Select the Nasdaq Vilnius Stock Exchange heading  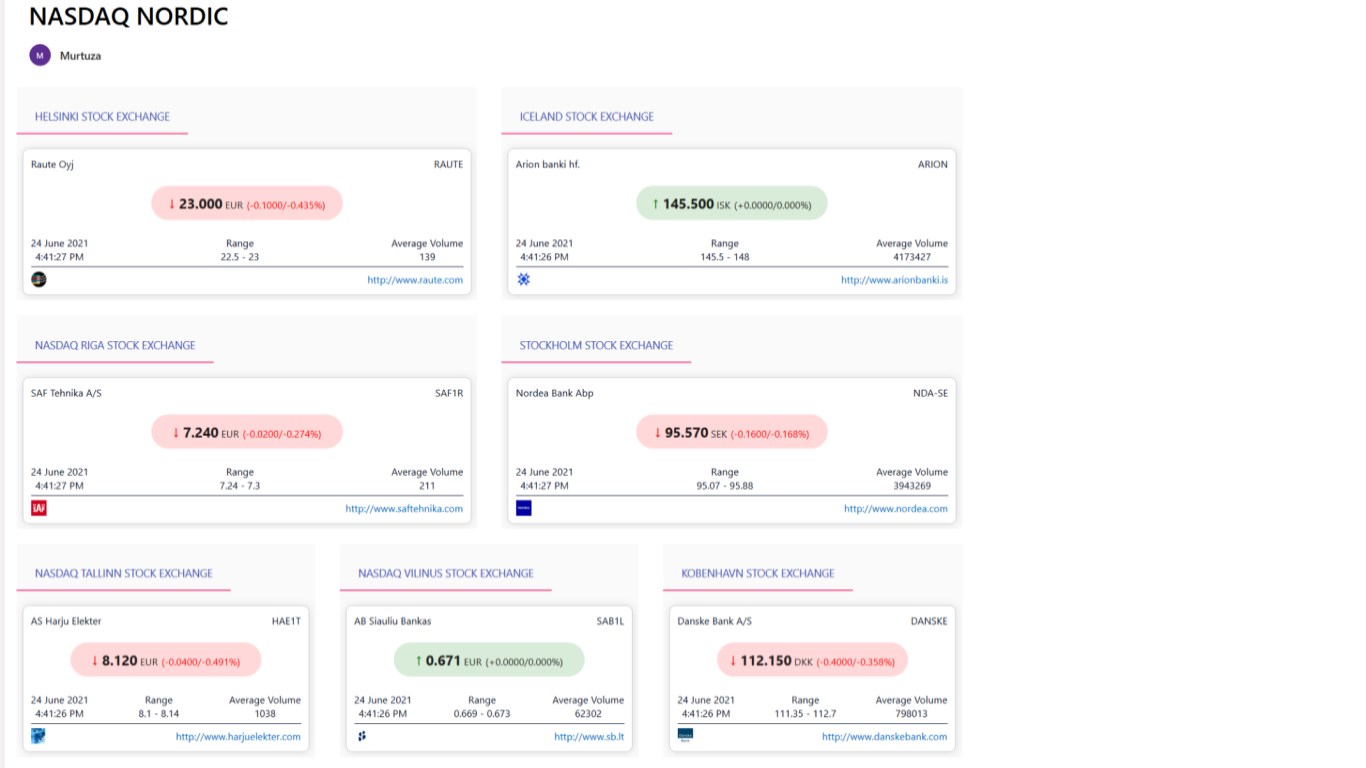(446, 573)
